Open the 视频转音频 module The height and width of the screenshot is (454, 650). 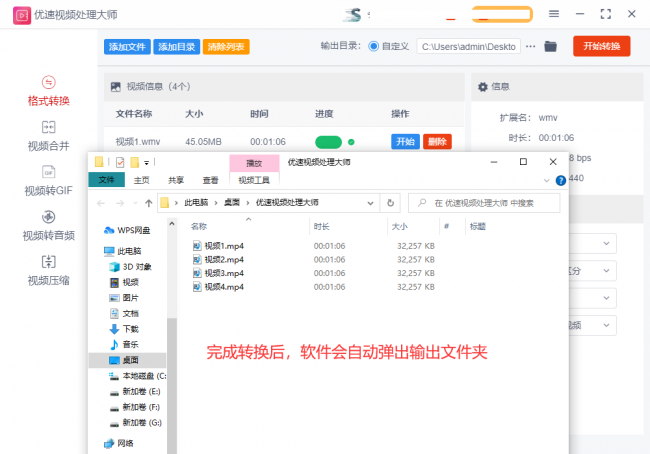[49, 226]
